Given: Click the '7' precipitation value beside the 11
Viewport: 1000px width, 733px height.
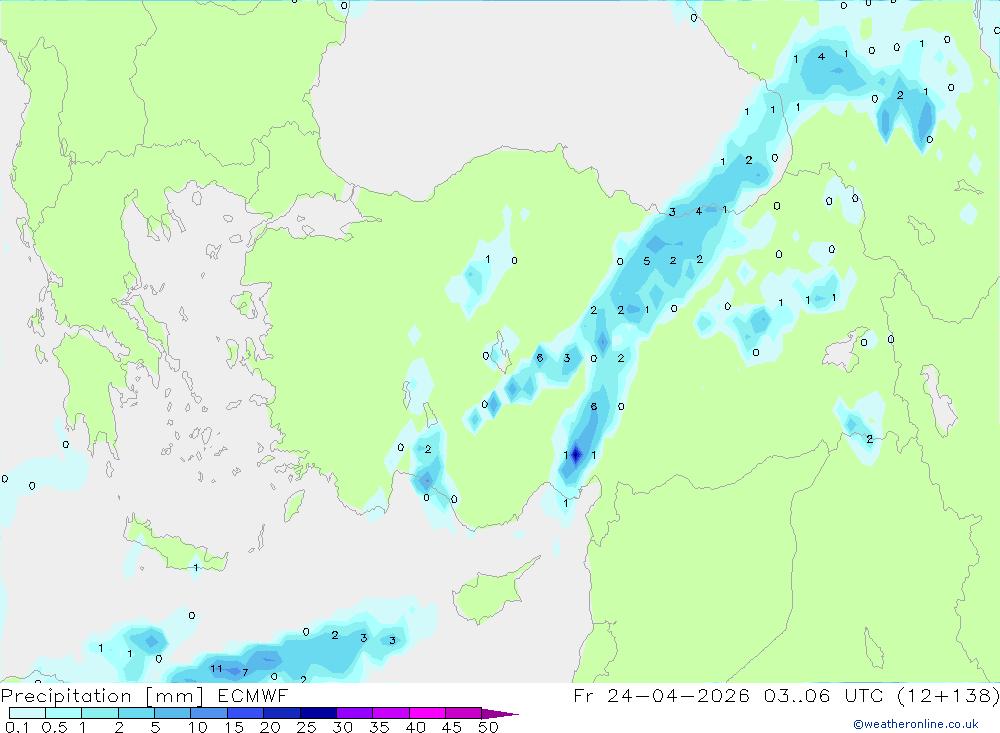Looking at the screenshot, I should click(245, 672).
